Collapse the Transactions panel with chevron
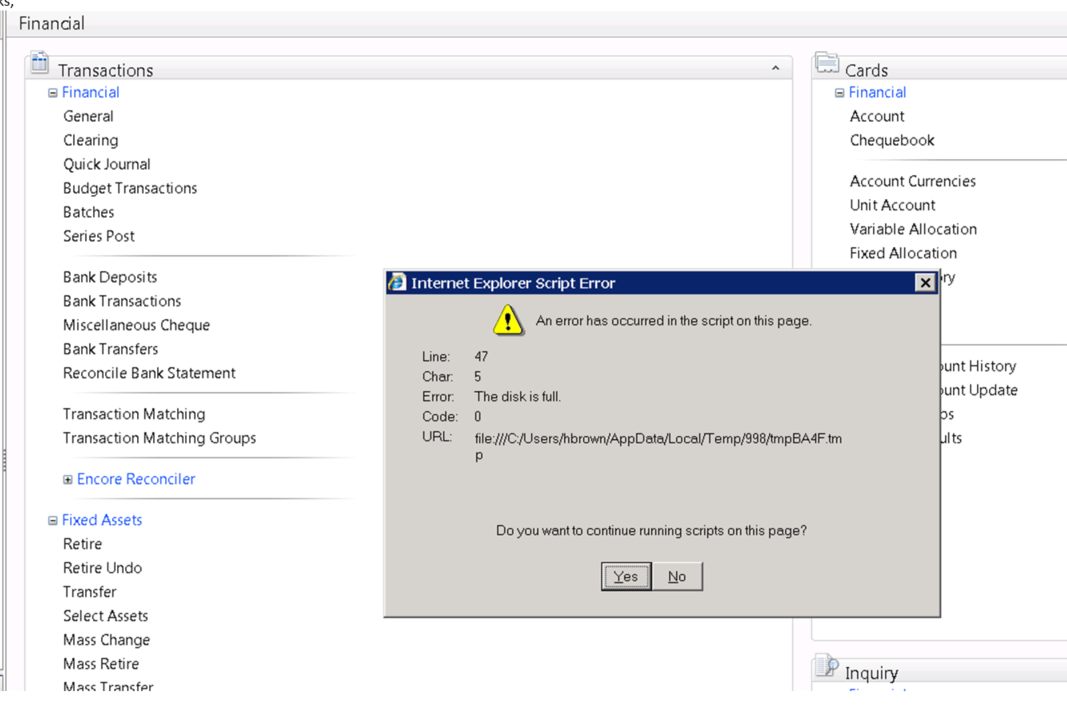 point(775,69)
